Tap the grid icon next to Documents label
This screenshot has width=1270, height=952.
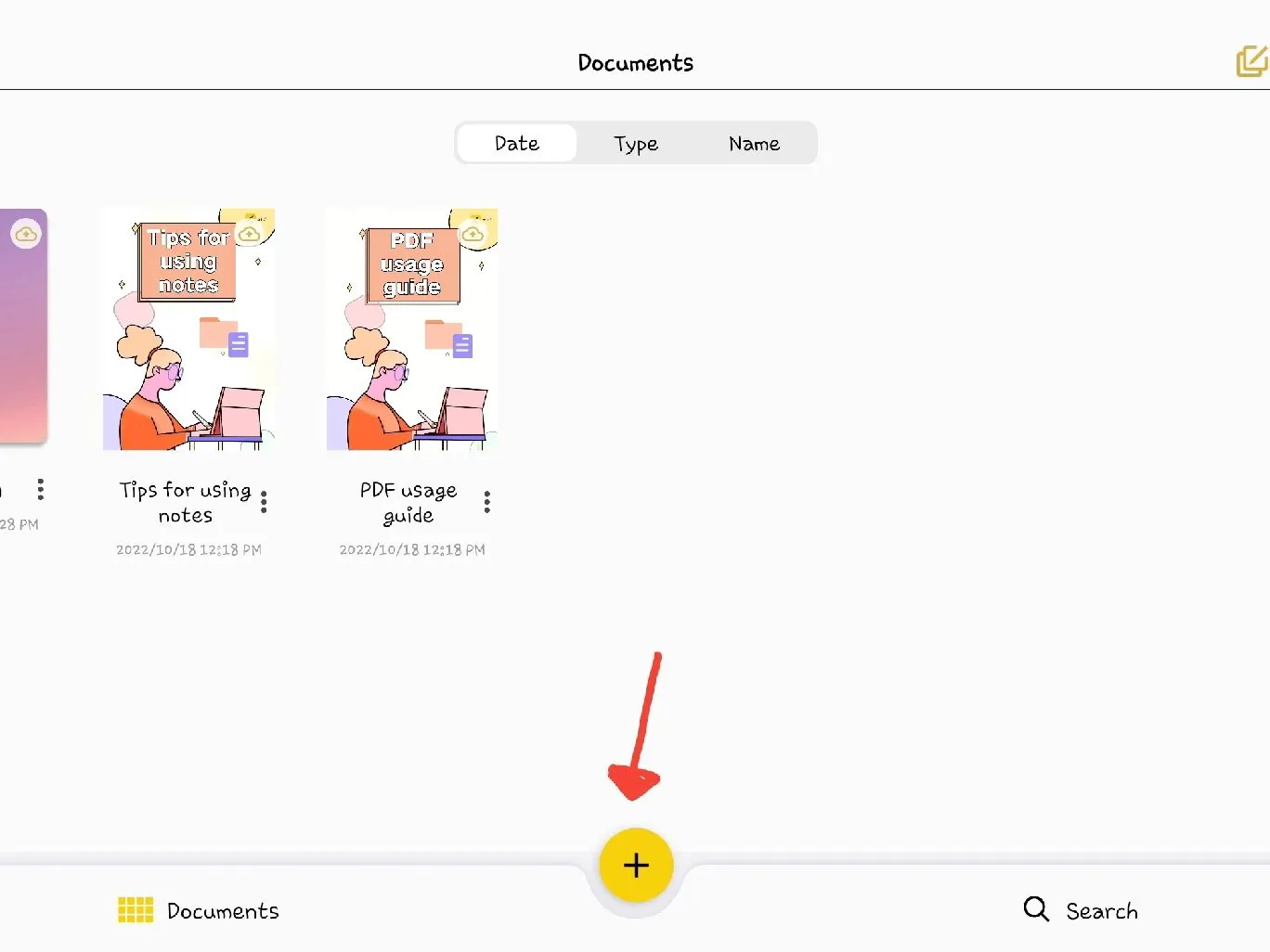(135, 910)
